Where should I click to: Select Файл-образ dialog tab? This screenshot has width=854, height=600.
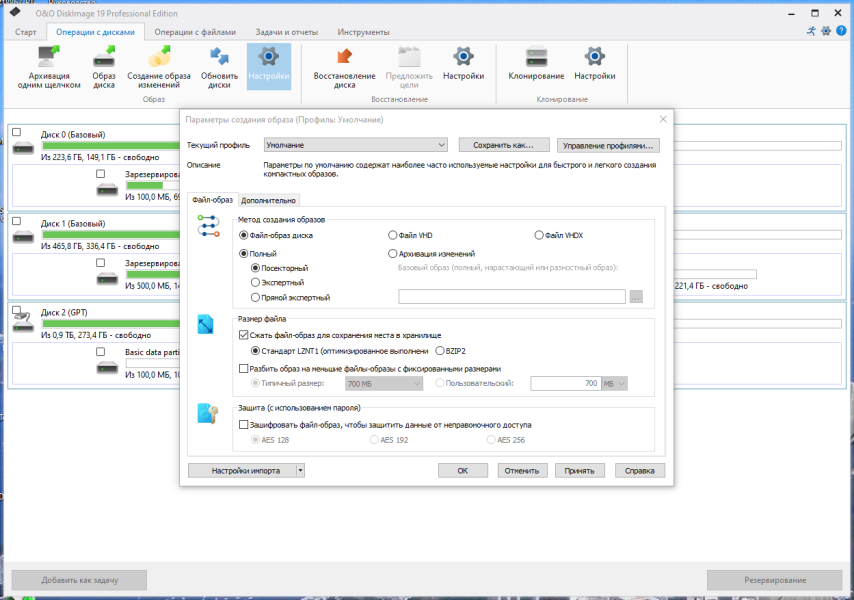[x=212, y=200]
